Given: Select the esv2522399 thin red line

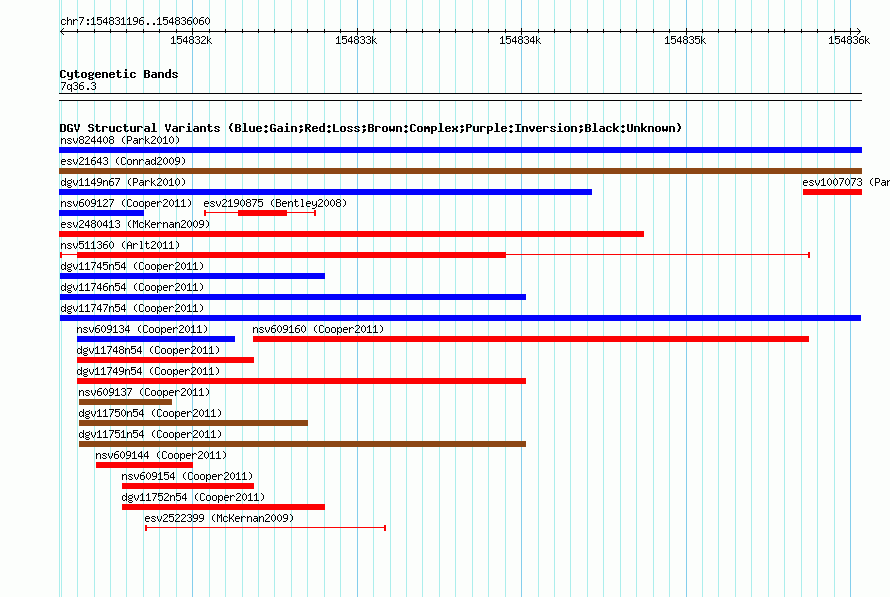Looking at the screenshot, I should pyautogui.click(x=266, y=528).
